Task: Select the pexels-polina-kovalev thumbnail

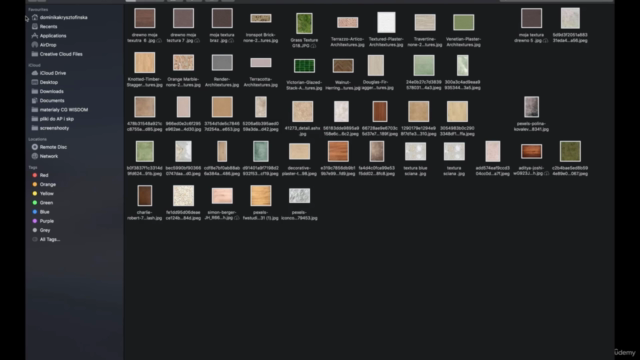Action: (531, 107)
